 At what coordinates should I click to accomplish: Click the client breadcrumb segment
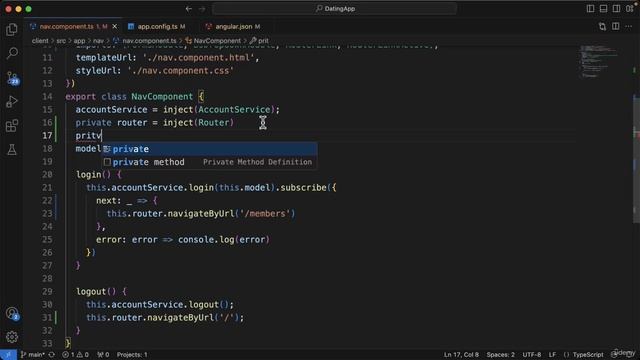[40, 41]
